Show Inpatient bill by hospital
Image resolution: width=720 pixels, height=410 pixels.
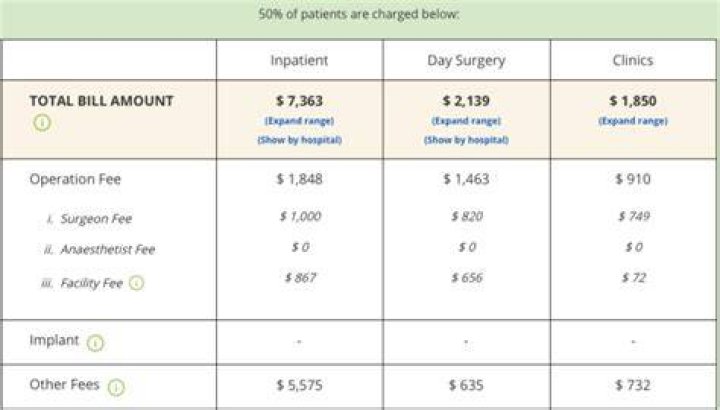[x=299, y=140]
